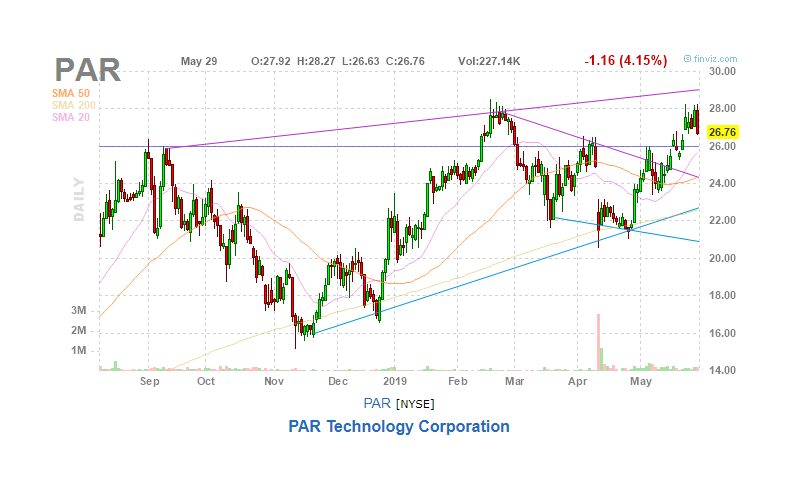Click the 2019 year axis label
This screenshot has height=490, width=798.
coord(395,381)
